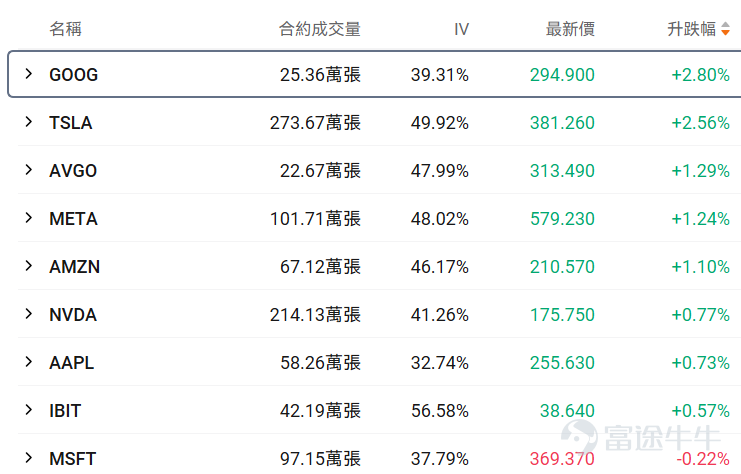Click TSLA volume 273.67萬張

click(315, 123)
